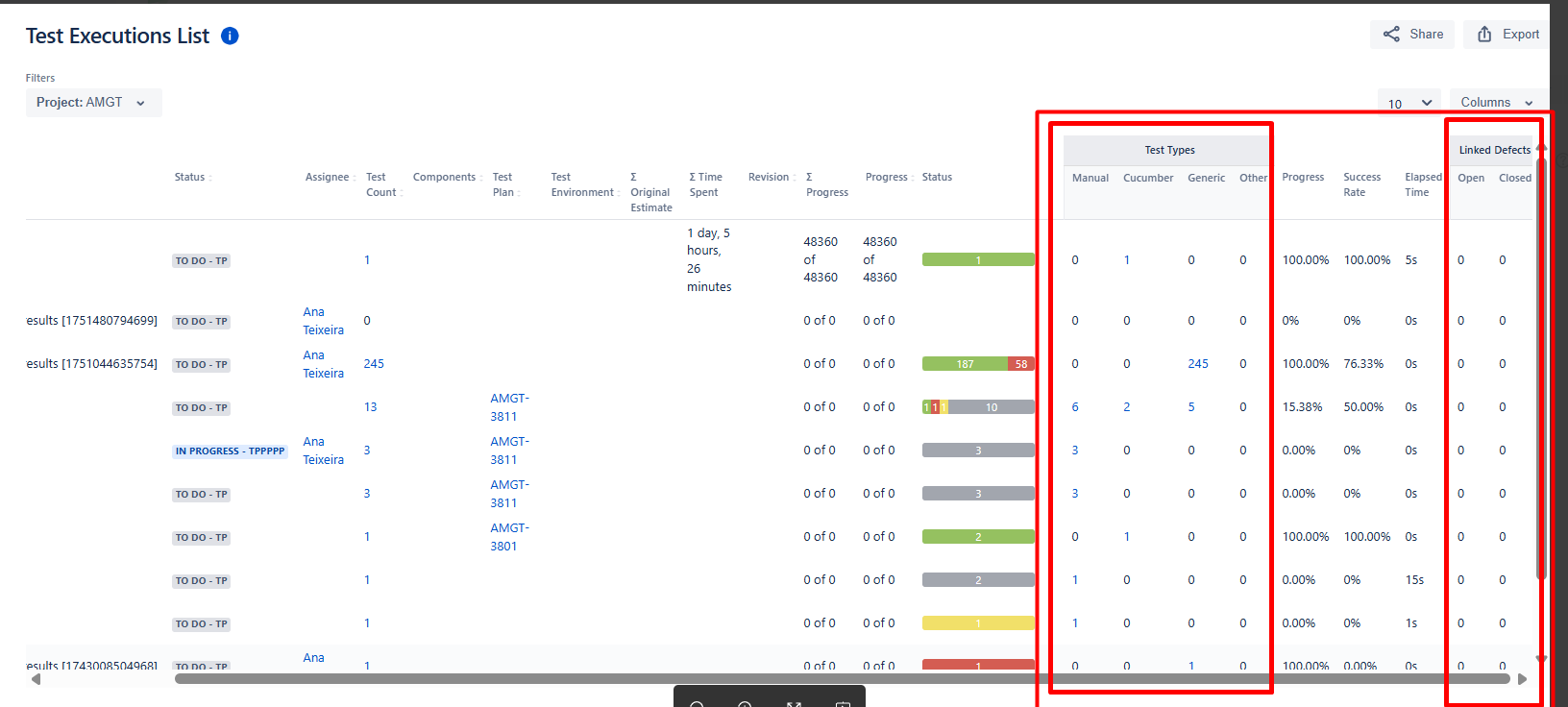Screen dimensions: 1568x707
Task: Sort by the Assignee column header
Action: click(x=328, y=178)
